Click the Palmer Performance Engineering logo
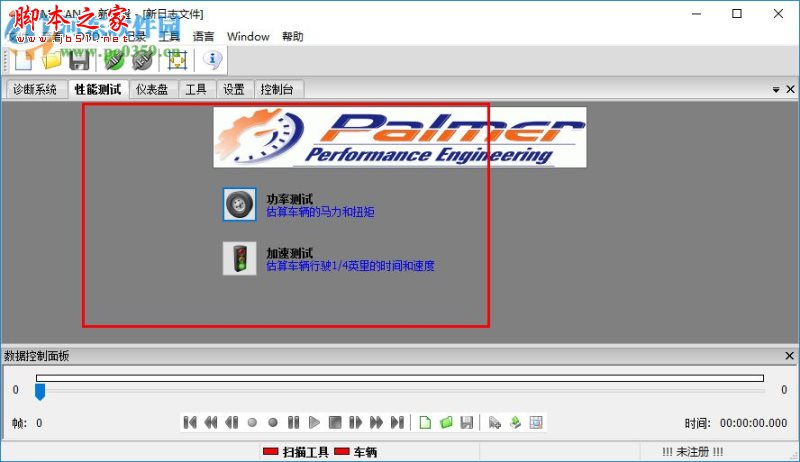 tap(400, 137)
